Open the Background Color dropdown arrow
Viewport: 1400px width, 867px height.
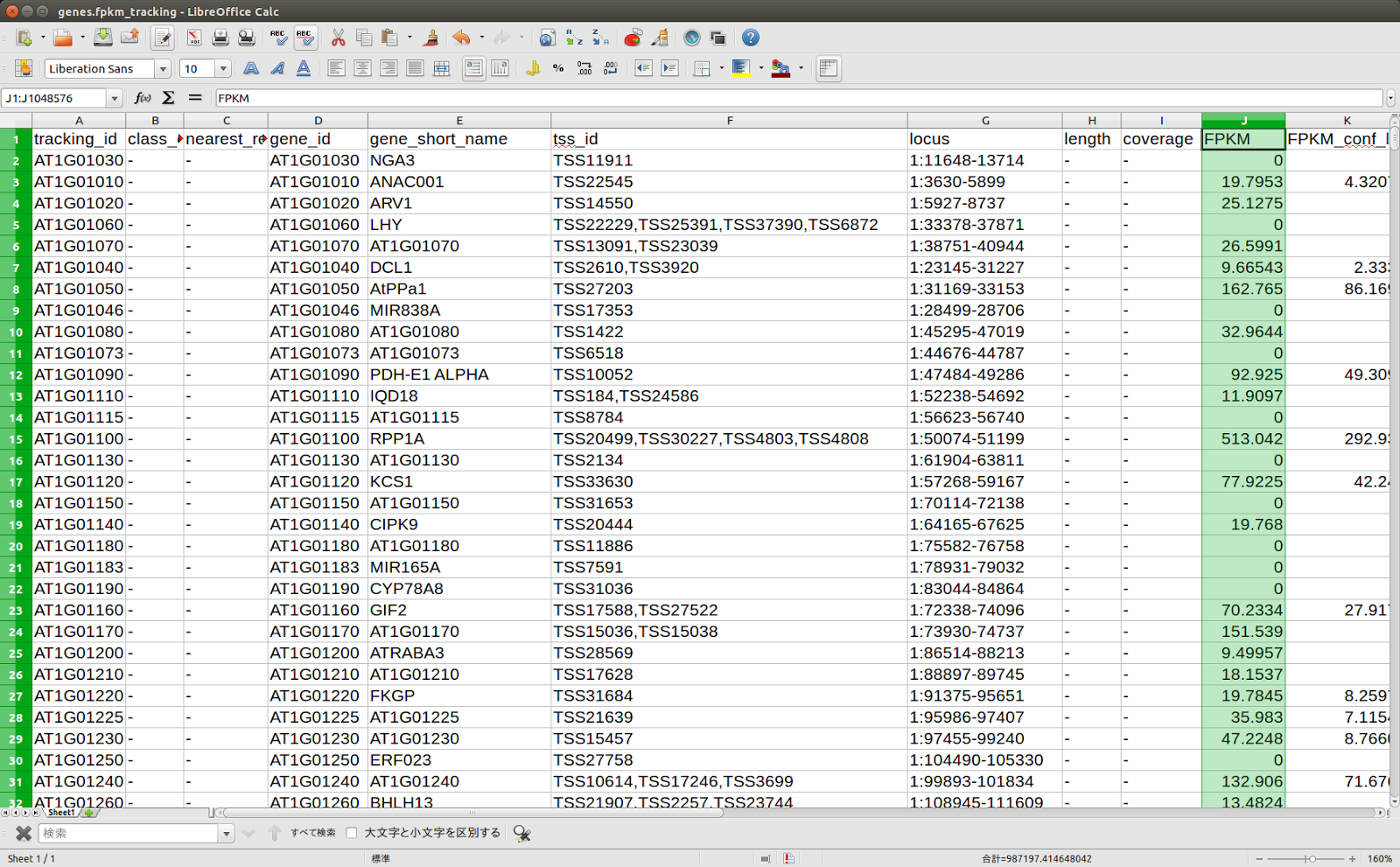[x=760, y=68]
